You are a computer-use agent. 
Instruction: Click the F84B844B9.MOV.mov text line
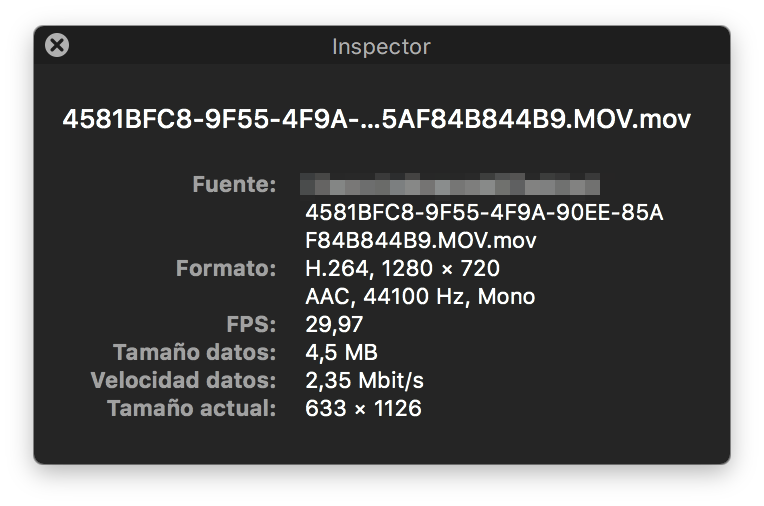(420, 241)
